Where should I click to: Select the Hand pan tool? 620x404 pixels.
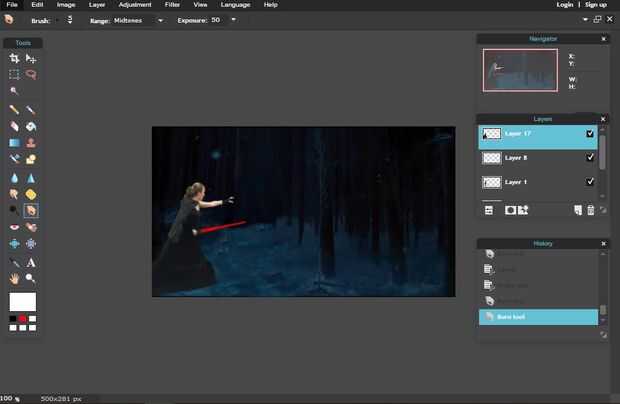[14, 279]
